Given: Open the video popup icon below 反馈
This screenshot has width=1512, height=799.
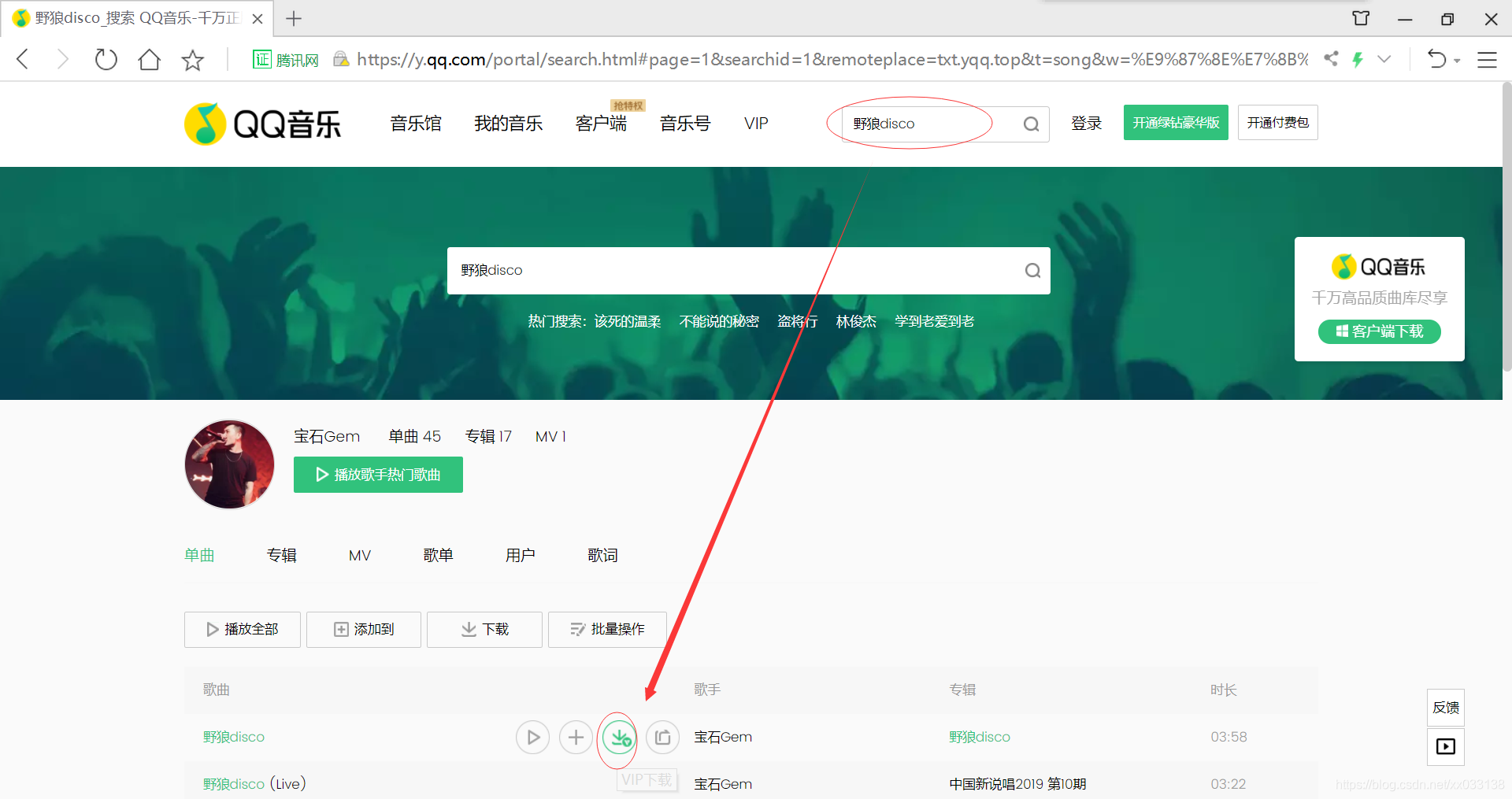Looking at the screenshot, I should pos(1445,746).
